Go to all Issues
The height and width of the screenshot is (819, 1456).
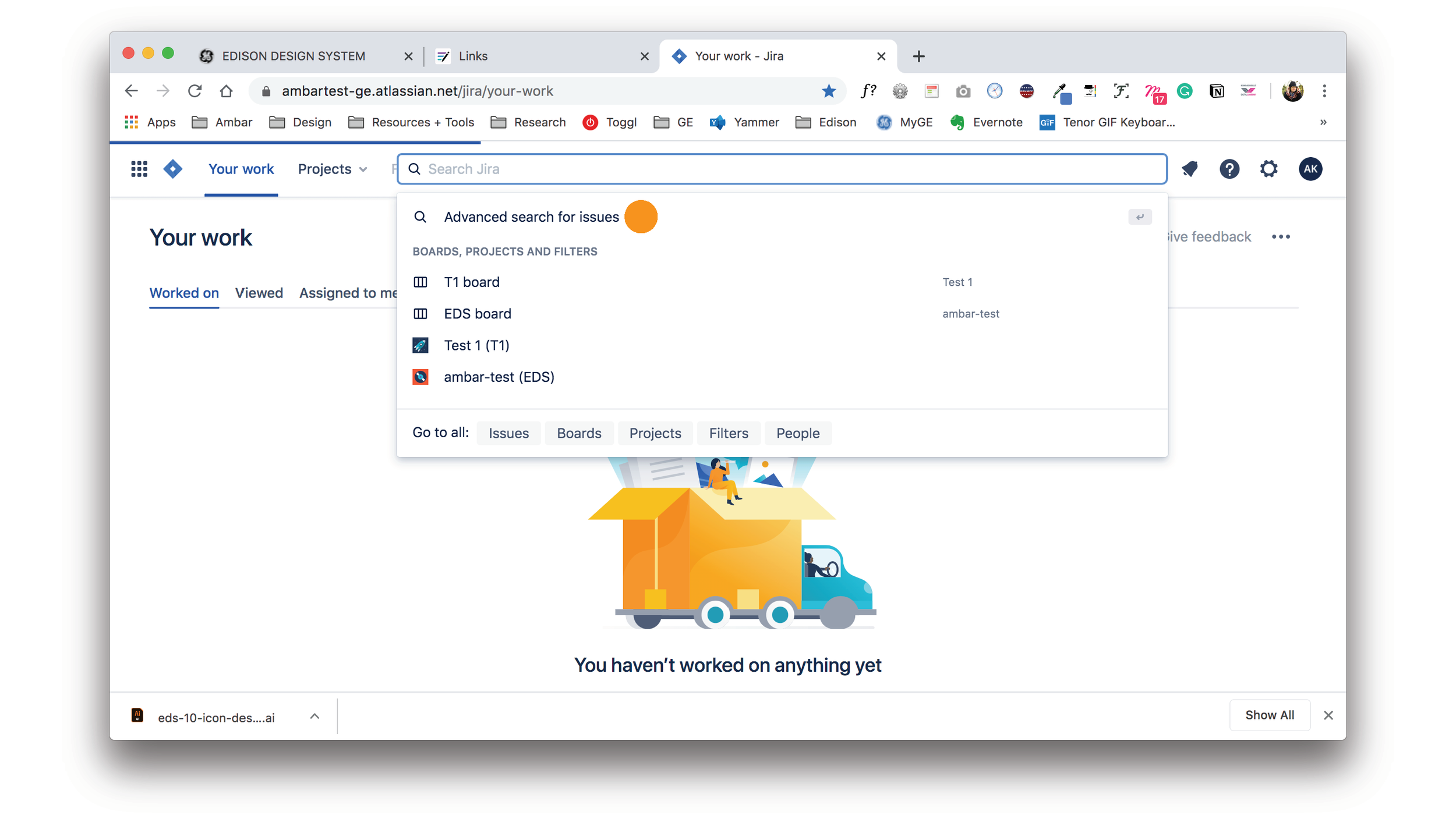(508, 433)
